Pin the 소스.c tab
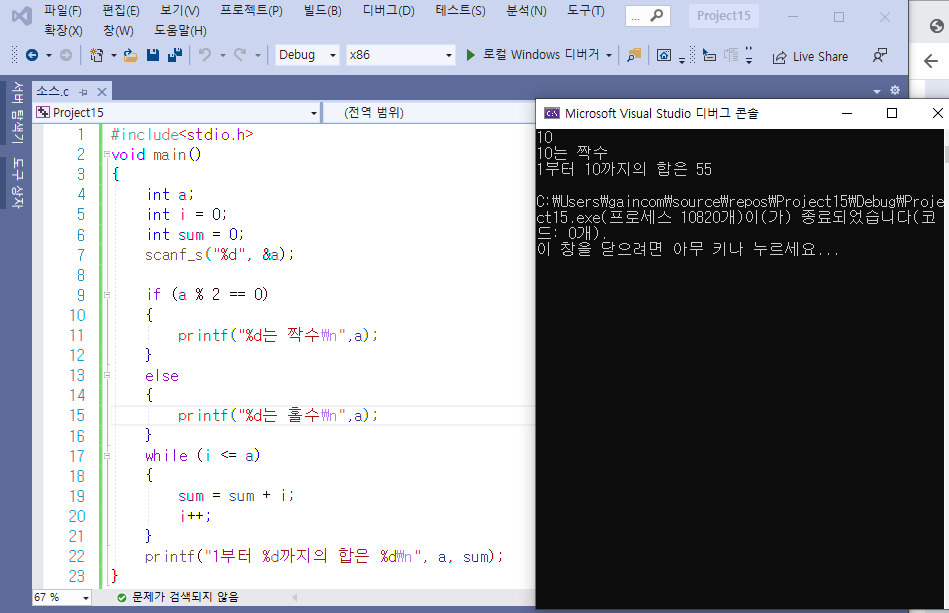The height and width of the screenshot is (613, 949). [x=84, y=92]
